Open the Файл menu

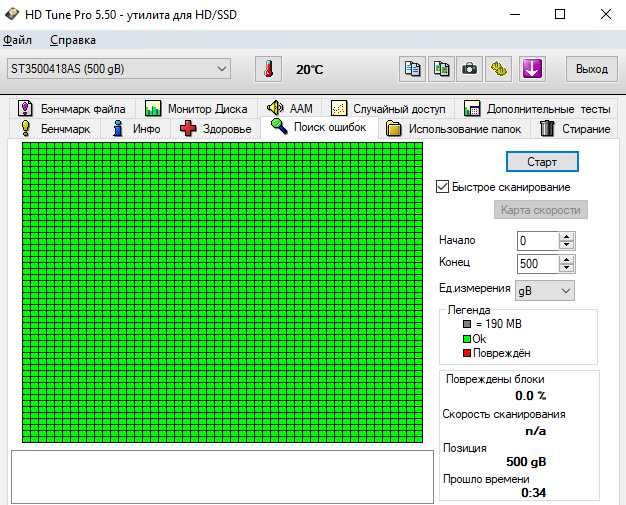(18, 40)
